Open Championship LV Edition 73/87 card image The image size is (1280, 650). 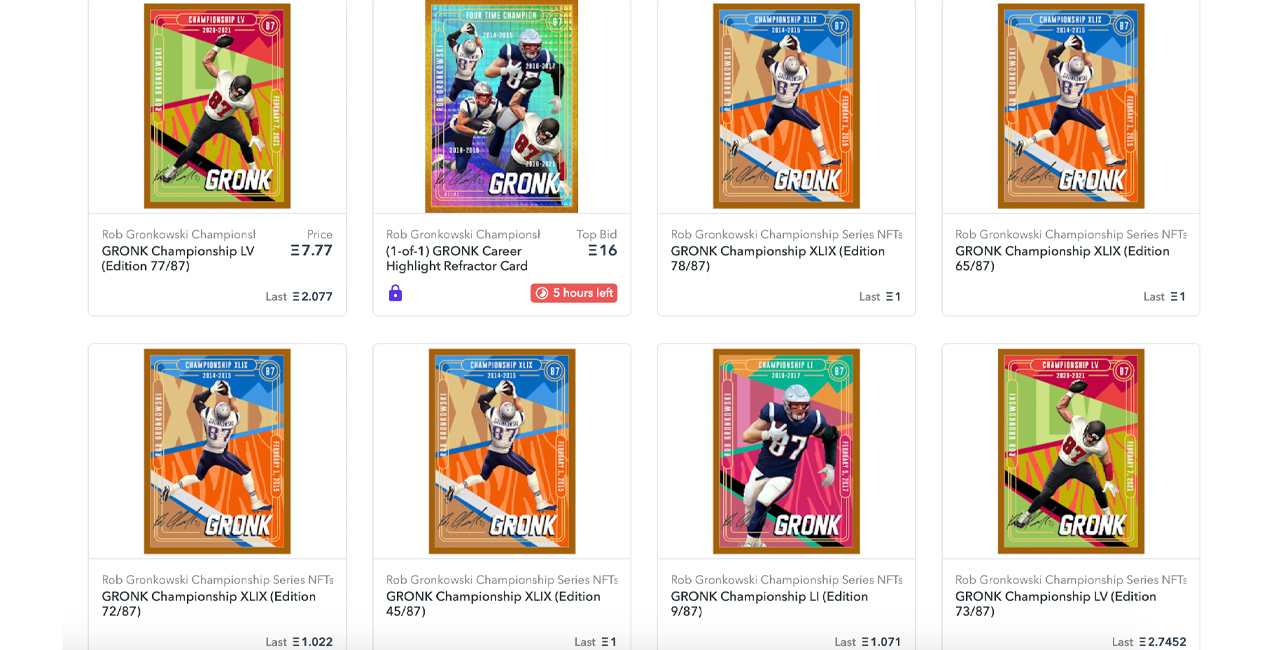point(1071,451)
